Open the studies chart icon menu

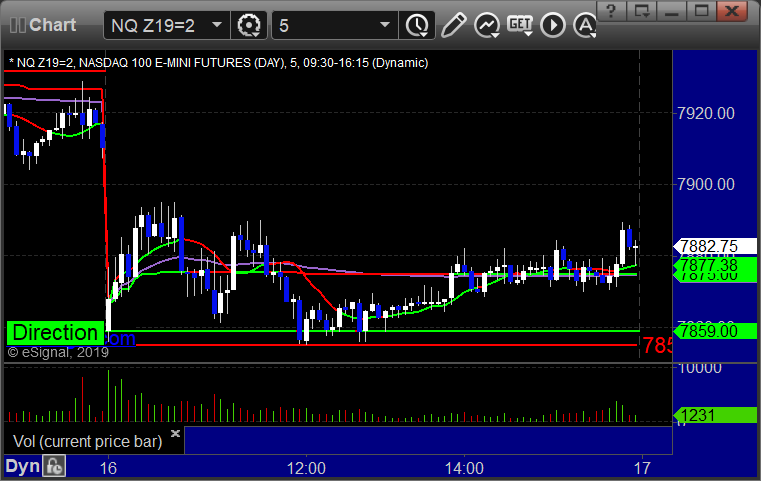(487, 25)
